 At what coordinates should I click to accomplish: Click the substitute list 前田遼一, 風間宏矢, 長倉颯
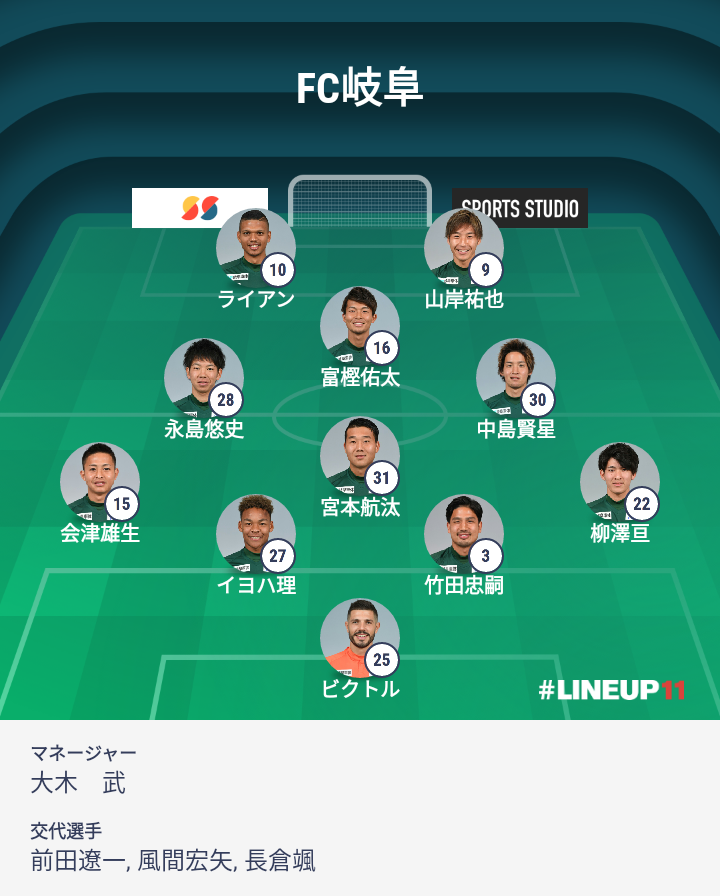(x=173, y=861)
